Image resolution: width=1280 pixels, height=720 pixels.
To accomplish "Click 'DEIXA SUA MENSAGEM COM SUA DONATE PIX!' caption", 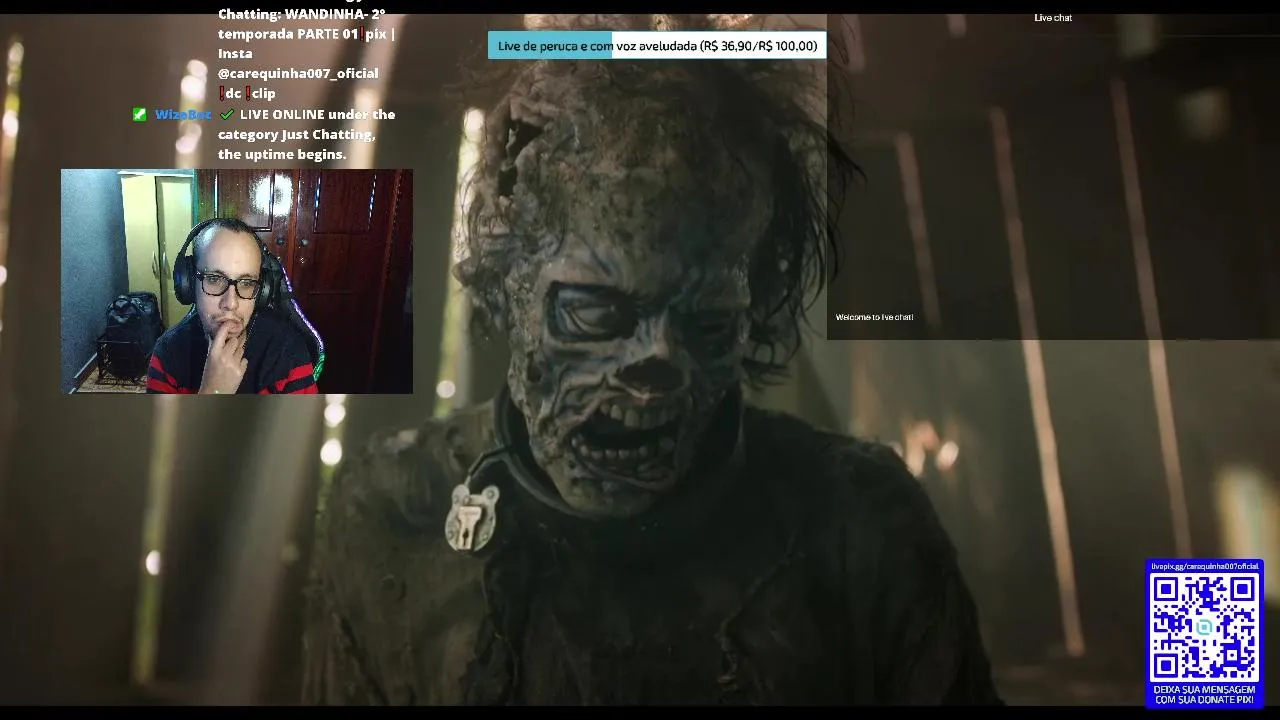I will 1204,694.
